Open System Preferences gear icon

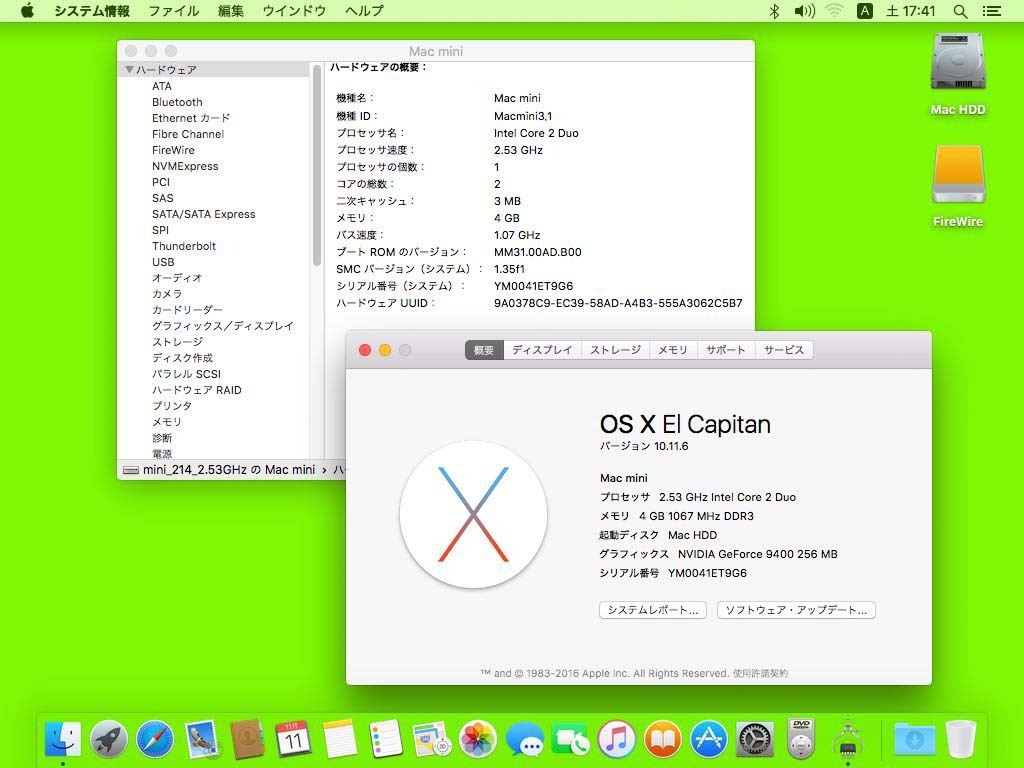(x=755, y=739)
